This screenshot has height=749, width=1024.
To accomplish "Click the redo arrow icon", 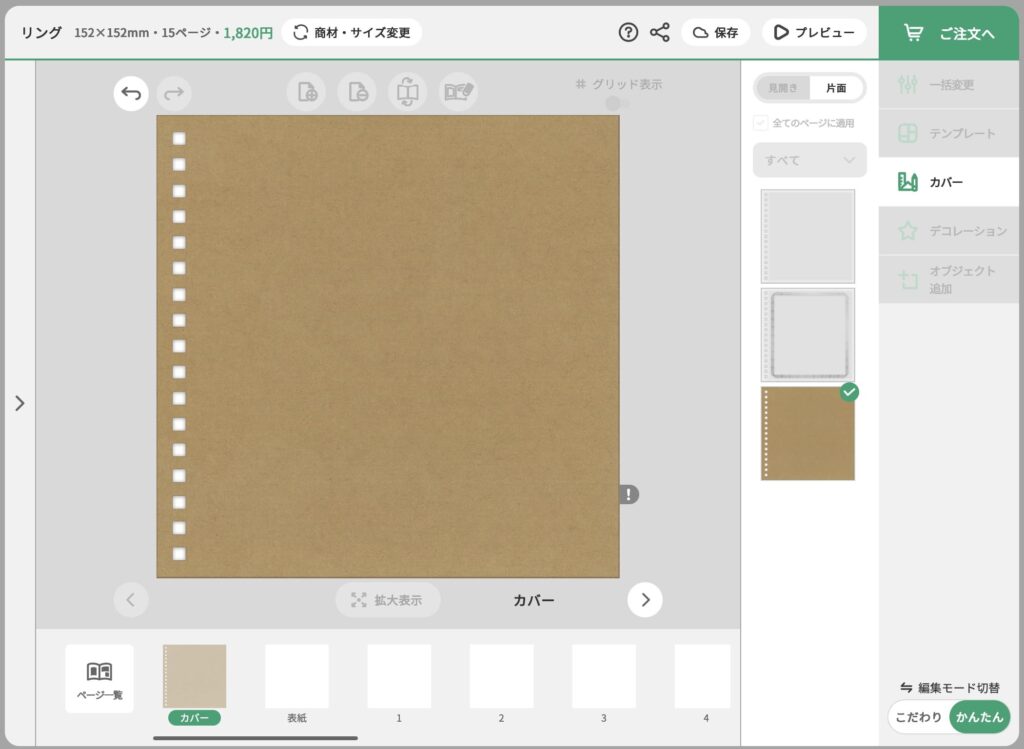I will [x=174, y=93].
